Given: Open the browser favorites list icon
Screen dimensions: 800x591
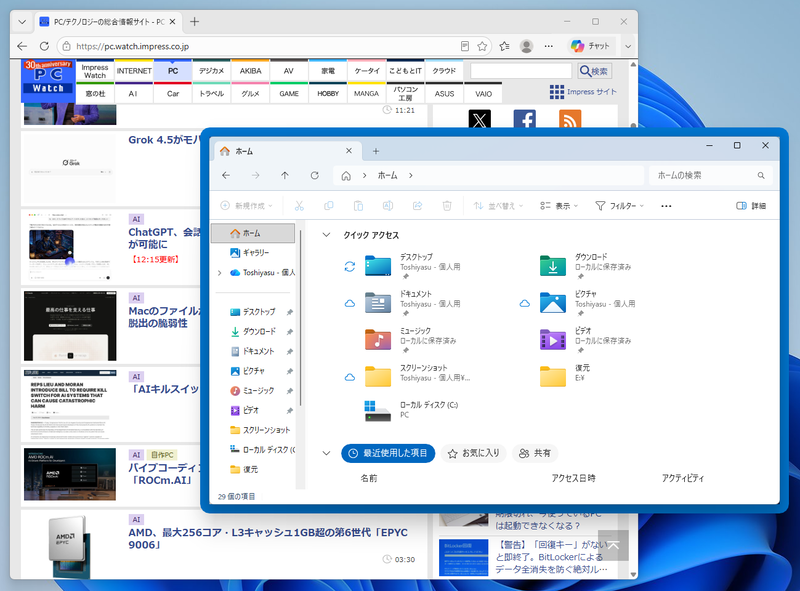Looking at the screenshot, I should [x=505, y=46].
